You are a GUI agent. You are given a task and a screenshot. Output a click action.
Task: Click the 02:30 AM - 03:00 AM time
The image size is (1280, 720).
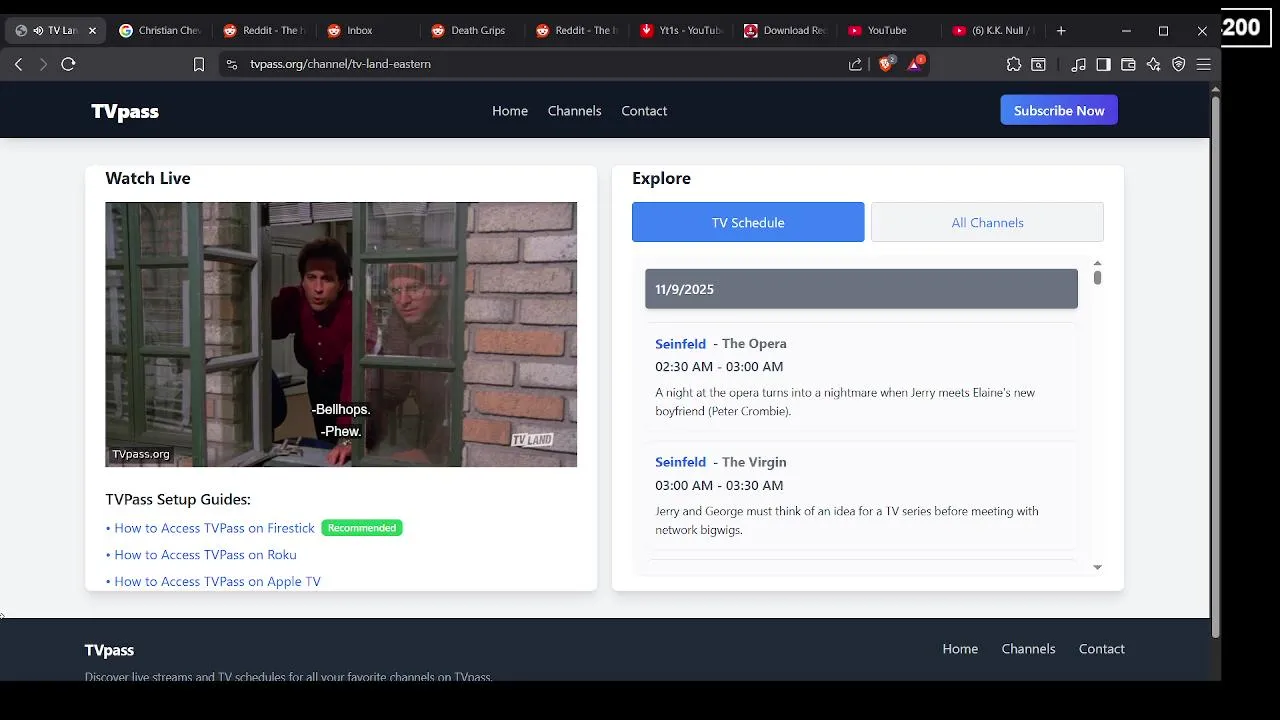point(719,367)
